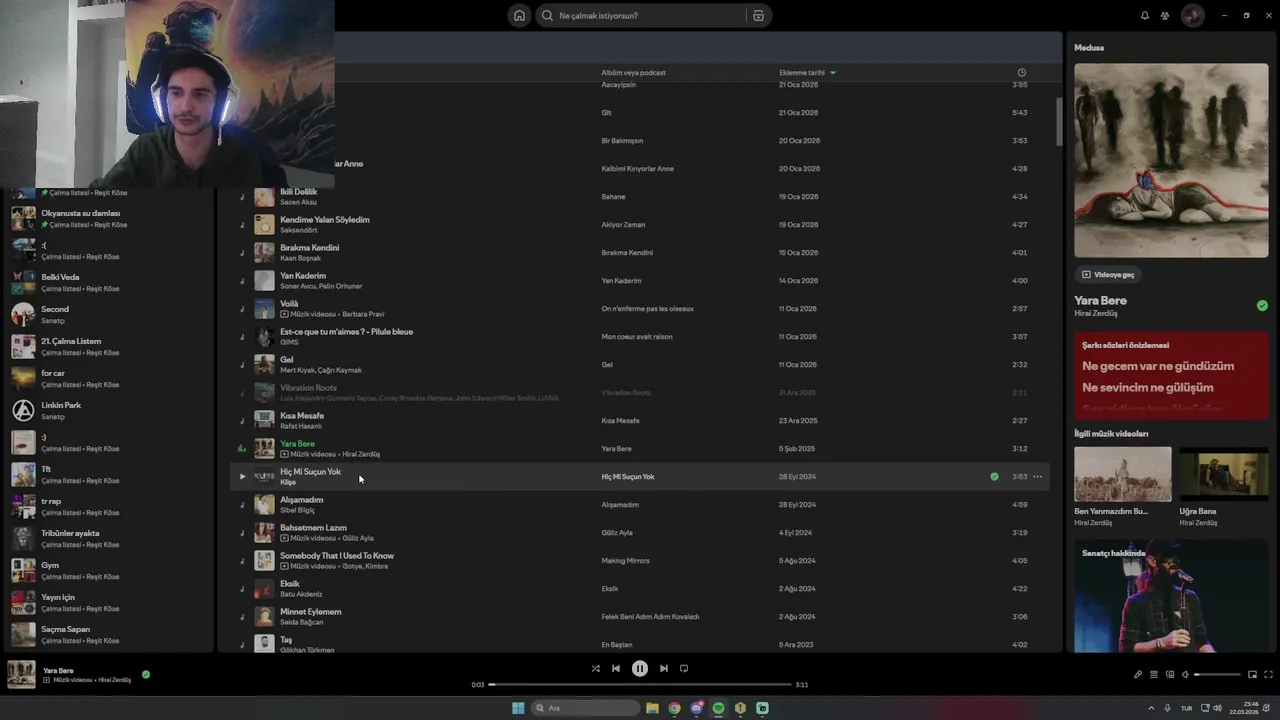
Task: Seek on the song progress bar
Action: 640,684
